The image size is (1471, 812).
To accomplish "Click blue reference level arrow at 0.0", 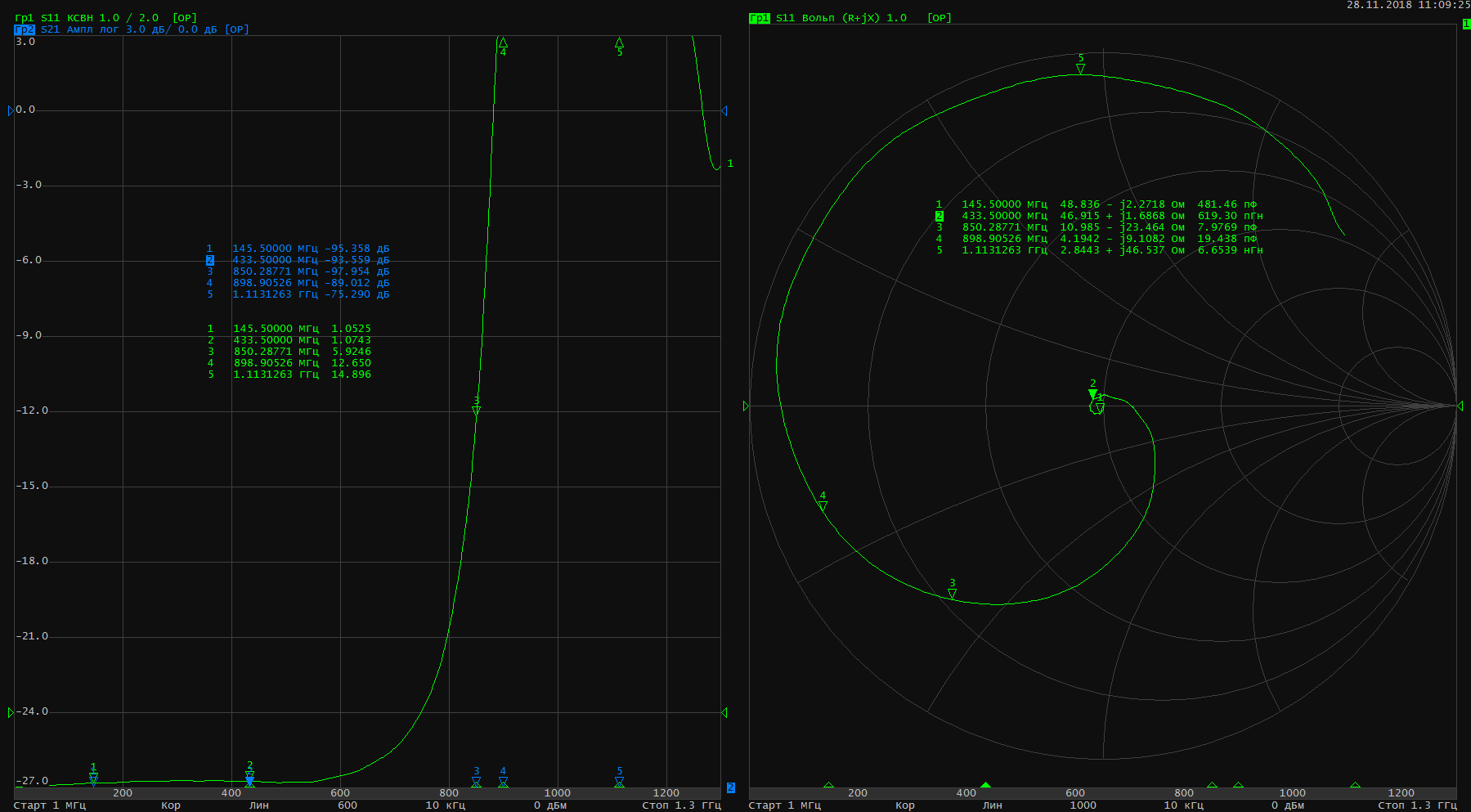I will point(10,110).
